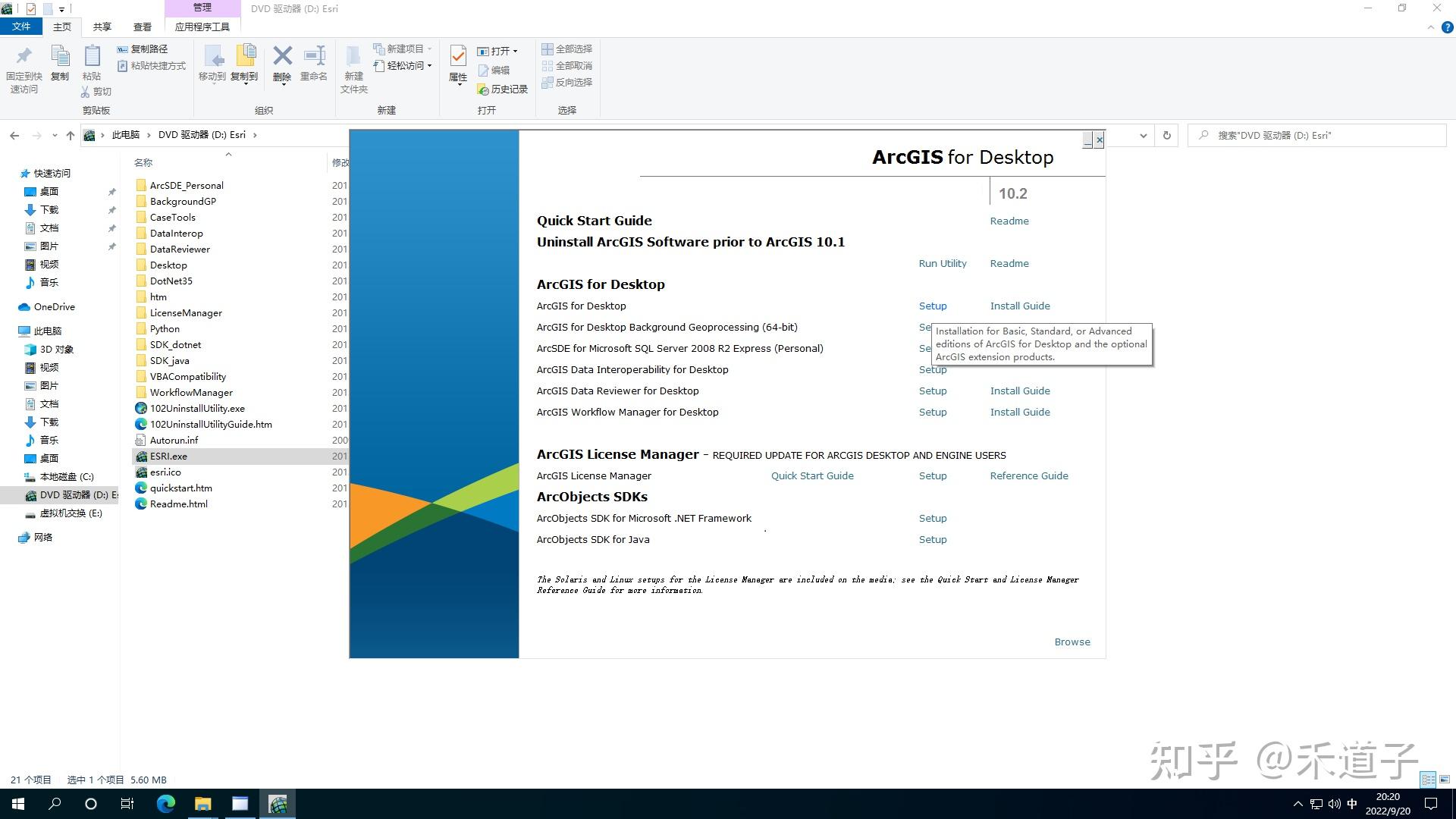The image size is (1456, 819).
Task: Click Setup next to ArcGIS for Desktop
Action: [x=932, y=306]
